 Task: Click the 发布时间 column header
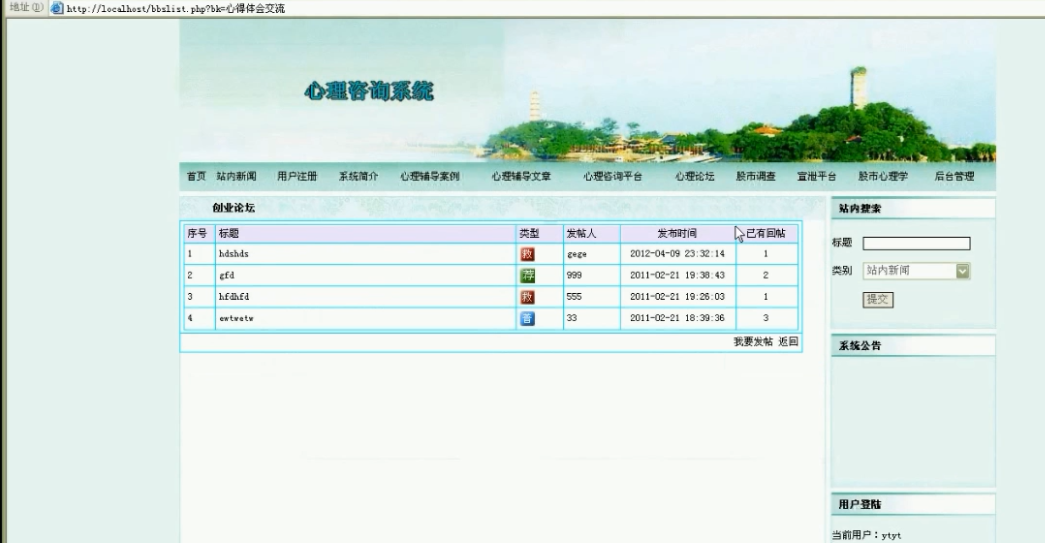click(677, 233)
